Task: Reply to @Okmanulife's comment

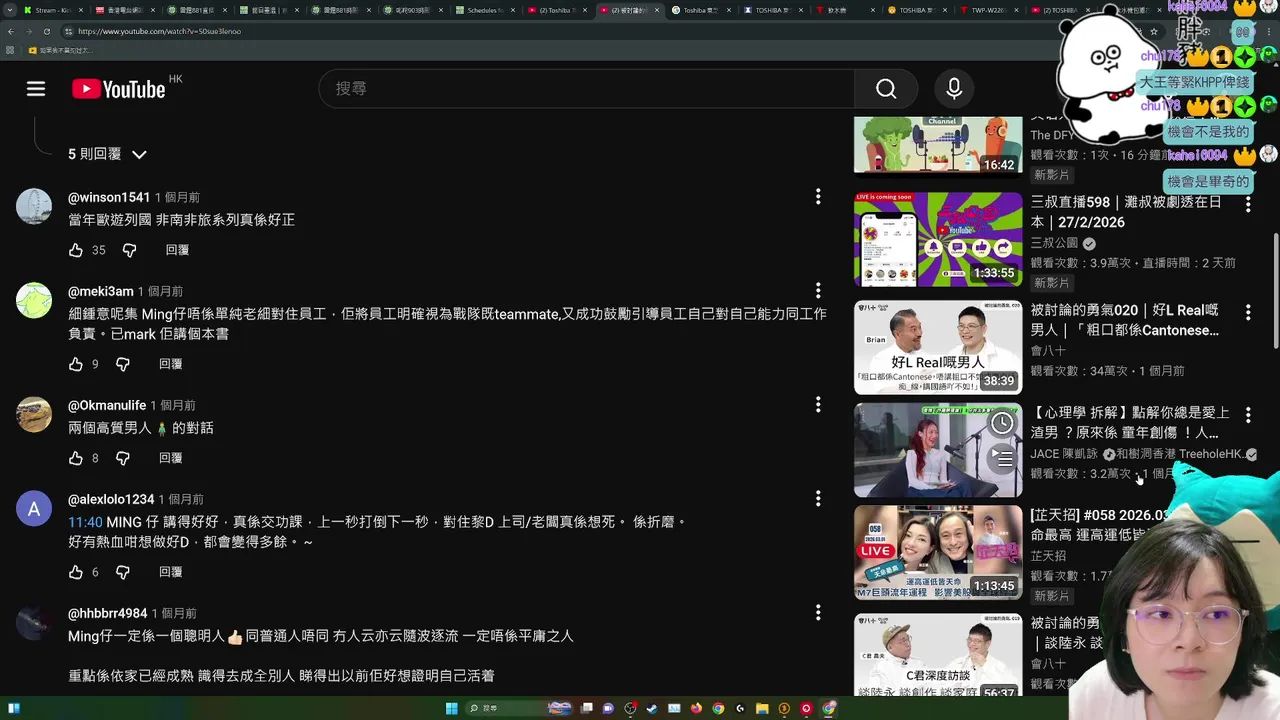Action: click(x=171, y=458)
